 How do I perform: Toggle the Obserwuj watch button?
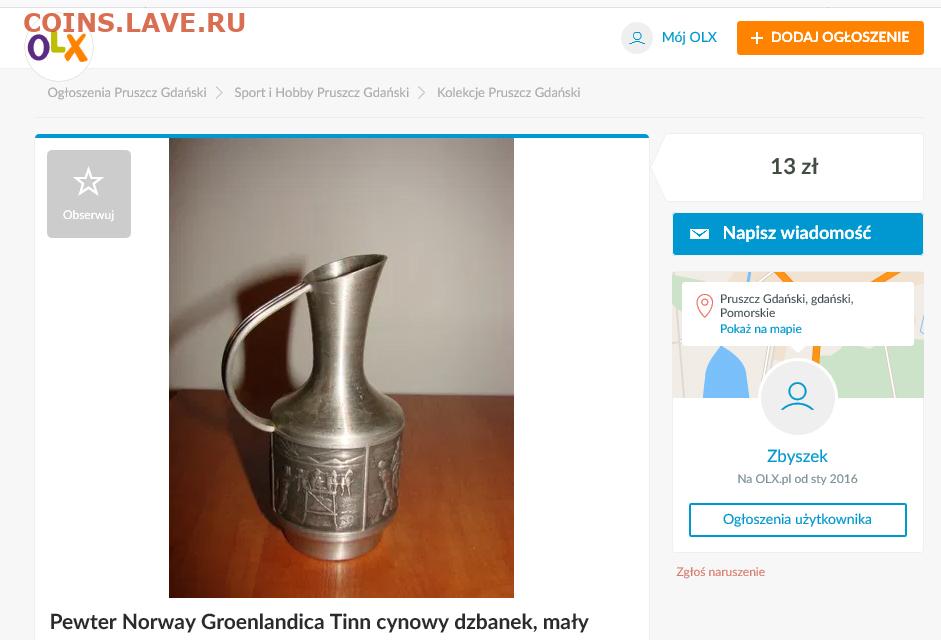[89, 194]
